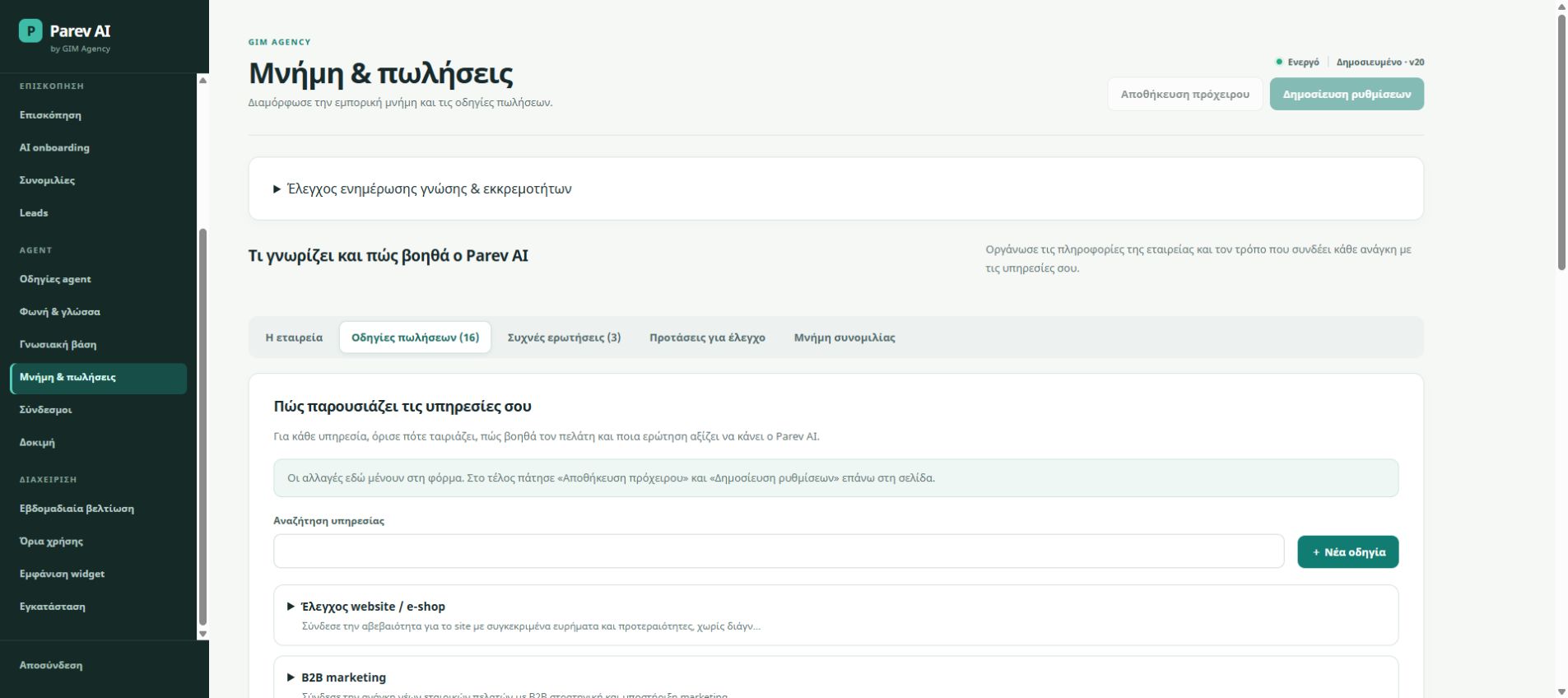Switch to the Μνήμη συνομιλίας tab
This screenshot has height=698, width=1568.
(844, 337)
